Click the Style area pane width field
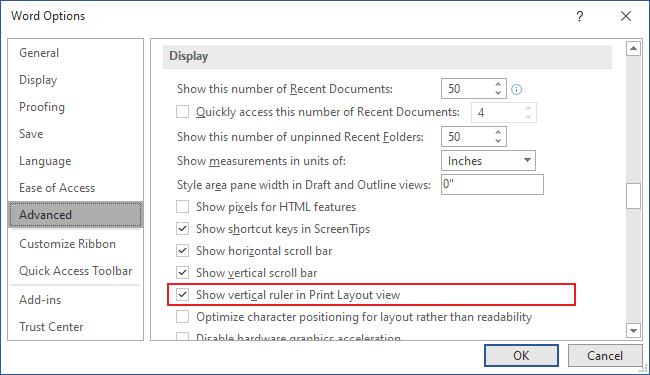 pos(492,184)
